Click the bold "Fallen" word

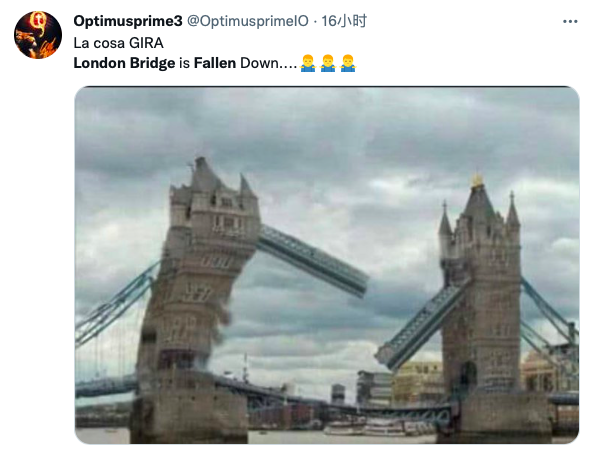pos(215,63)
